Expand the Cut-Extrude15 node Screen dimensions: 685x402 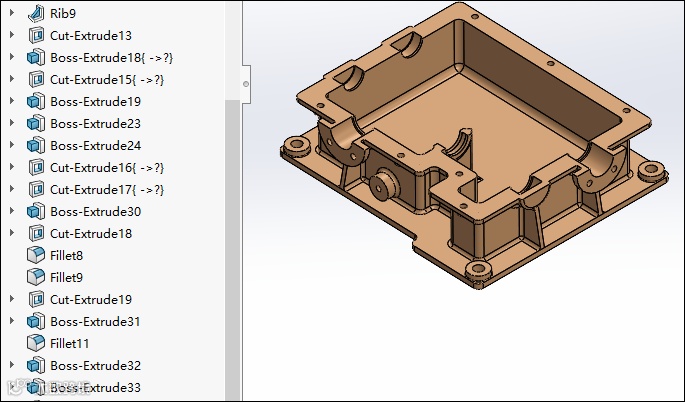pyautogui.click(x=12, y=79)
